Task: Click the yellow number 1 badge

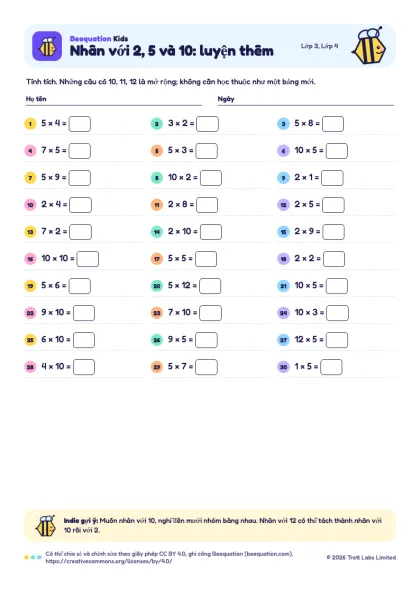Action: (x=30, y=124)
